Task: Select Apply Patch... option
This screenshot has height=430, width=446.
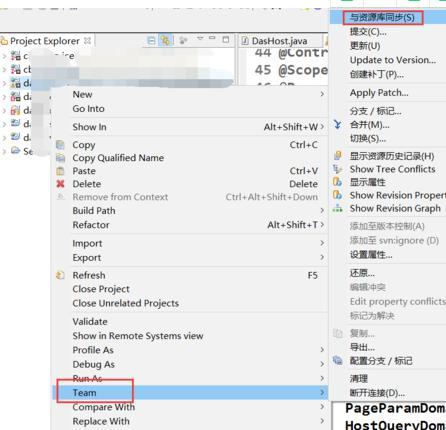Action: click(379, 93)
